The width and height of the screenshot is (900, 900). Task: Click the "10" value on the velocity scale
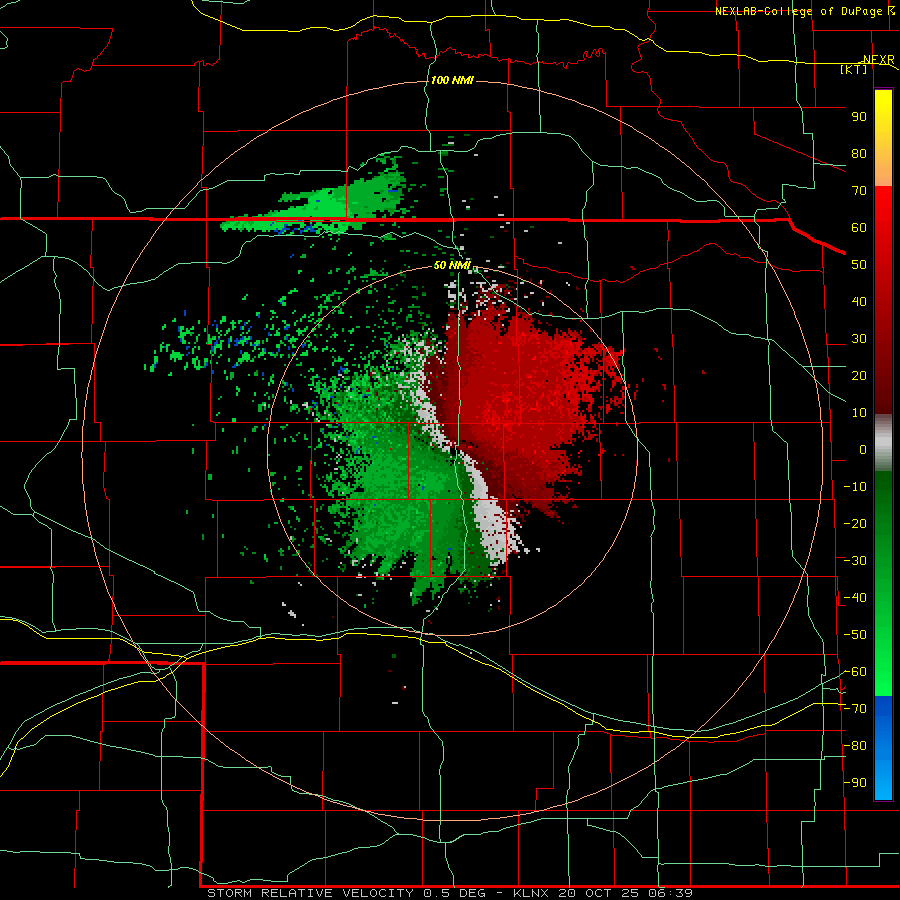pyautogui.click(x=859, y=413)
